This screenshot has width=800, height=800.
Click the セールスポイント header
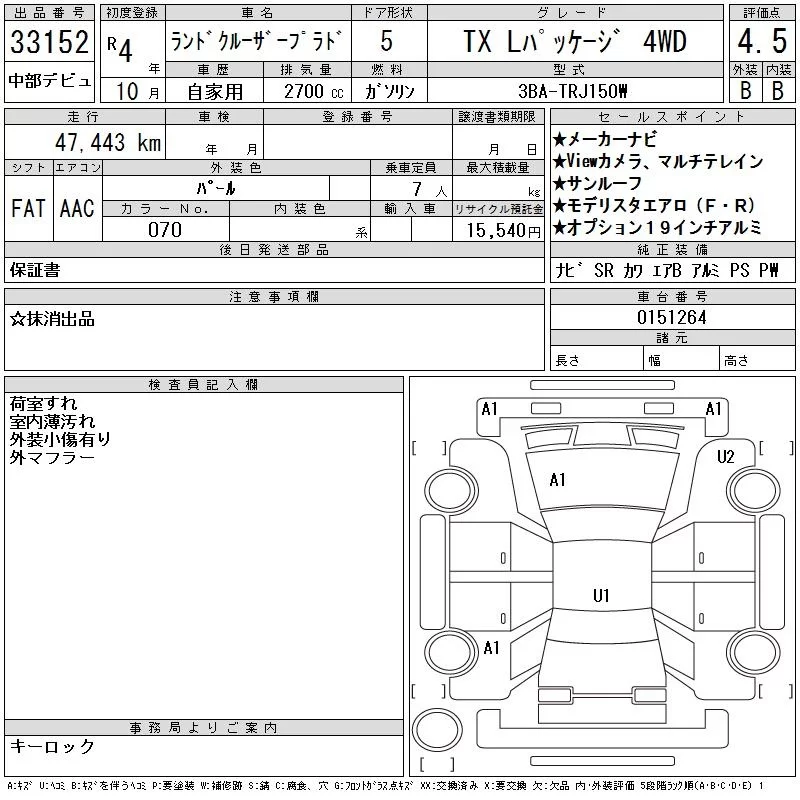(x=672, y=116)
